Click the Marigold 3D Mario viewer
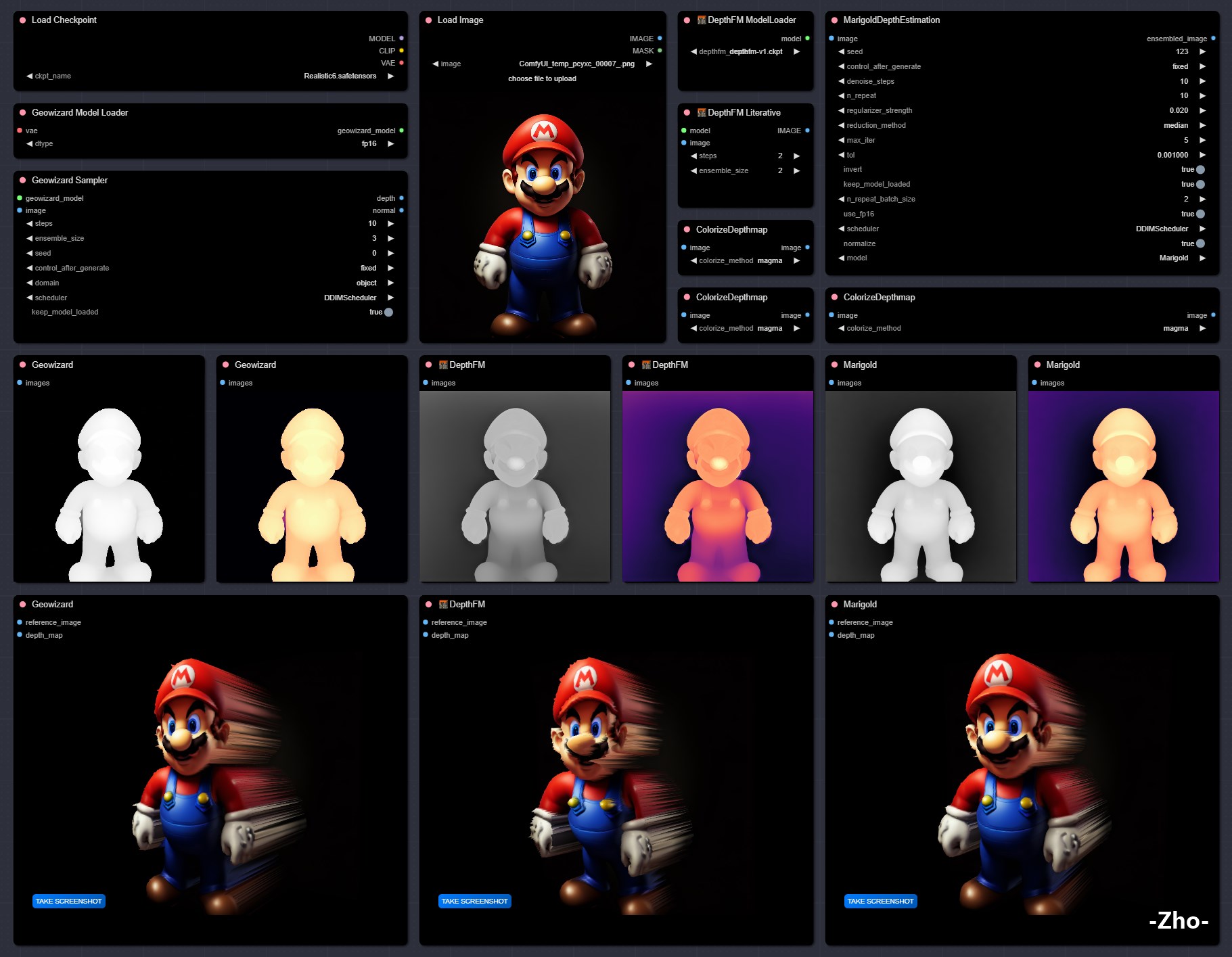The height and width of the screenshot is (957, 1232). (x=1022, y=785)
